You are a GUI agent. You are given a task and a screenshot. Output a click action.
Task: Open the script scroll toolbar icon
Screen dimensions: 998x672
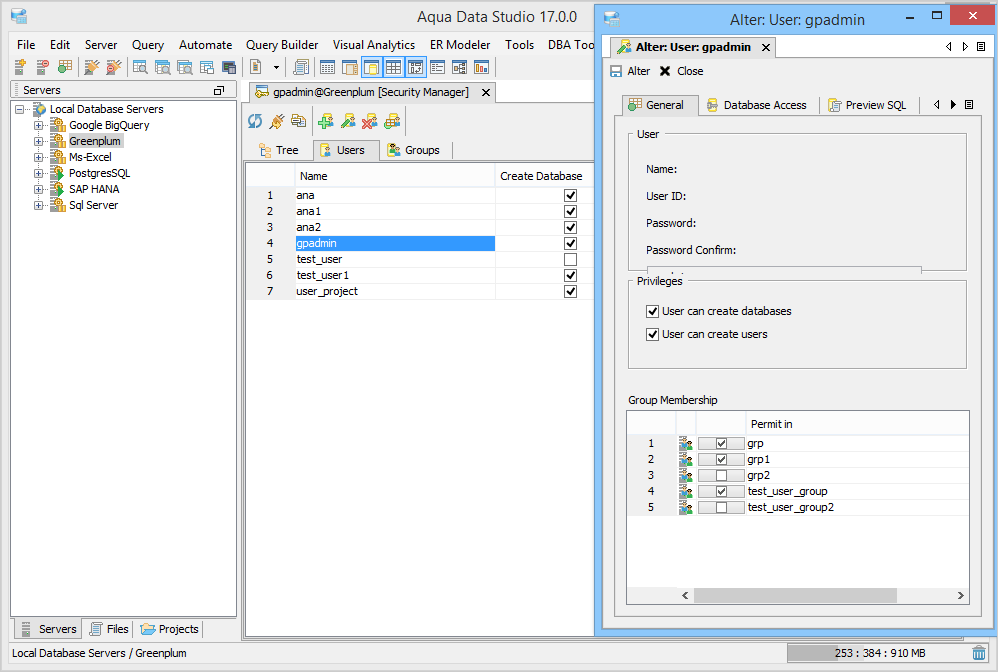[302, 67]
